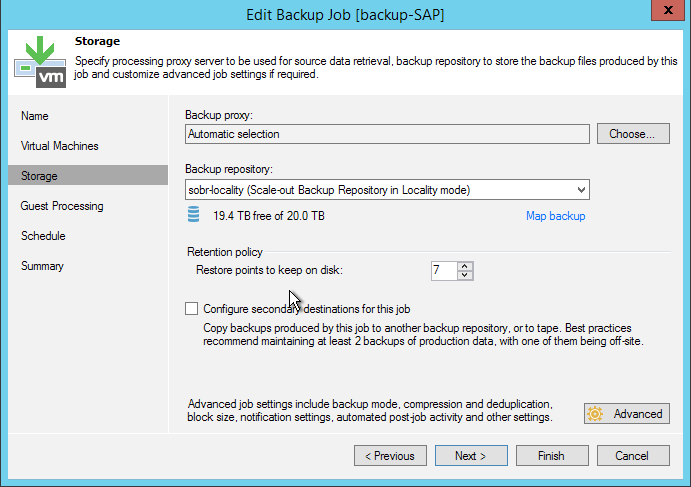Open the Backup repository dropdown
Screen dimensions: 691x487
pos(581,190)
